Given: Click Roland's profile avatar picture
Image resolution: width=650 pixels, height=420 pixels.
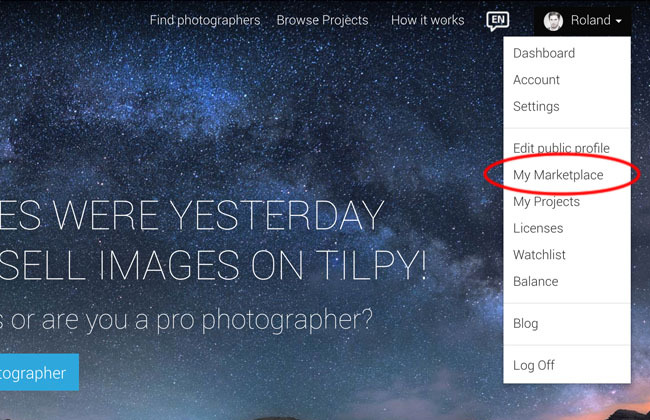Looking at the screenshot, I should [553, 21].
